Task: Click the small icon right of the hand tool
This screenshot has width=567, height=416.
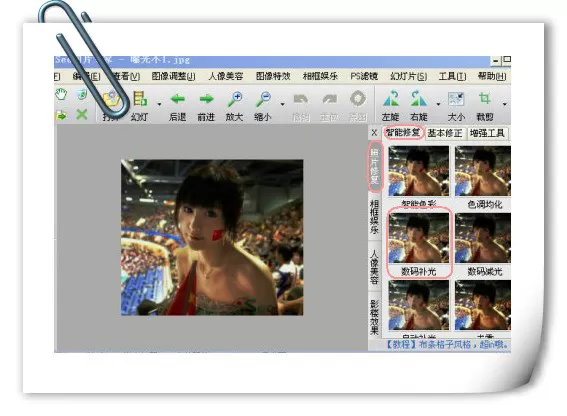Action: 82,95
